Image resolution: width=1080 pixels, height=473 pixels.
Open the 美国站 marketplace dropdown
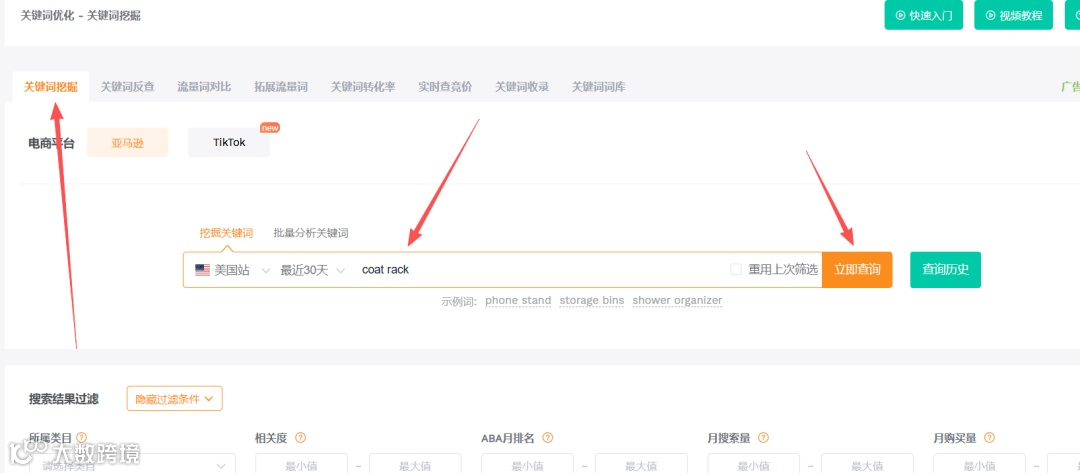pos(232,270)
